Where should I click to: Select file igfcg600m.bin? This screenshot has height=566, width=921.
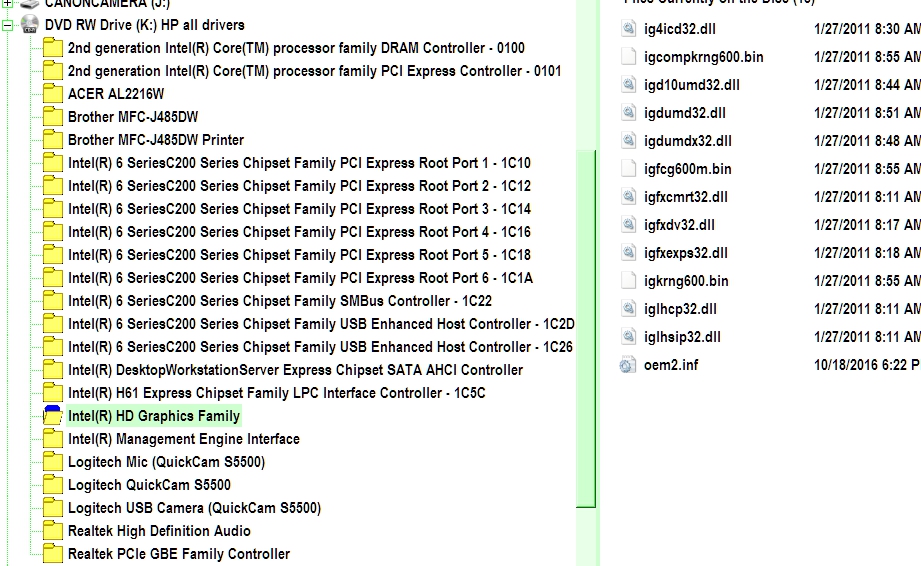(688, 169)
